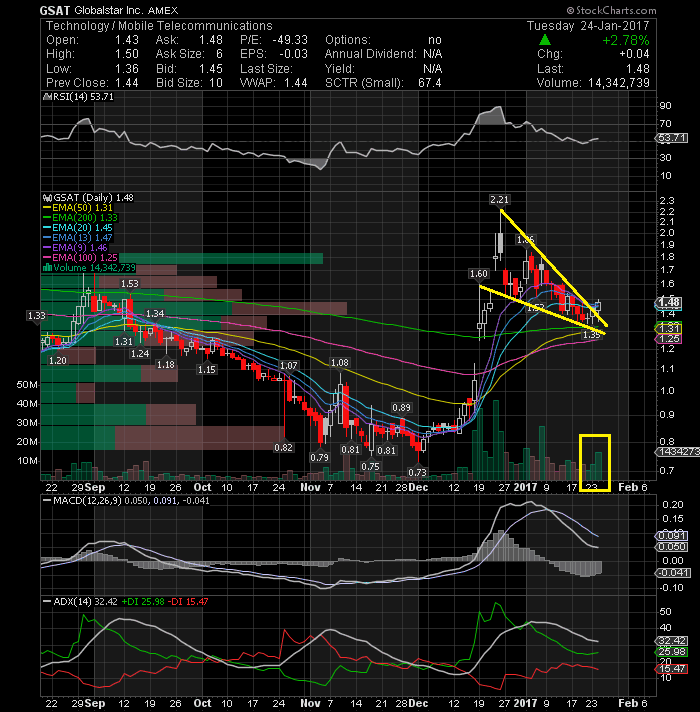
Task: Click the EPS value -0.03
Action: (x=293, y=54)
